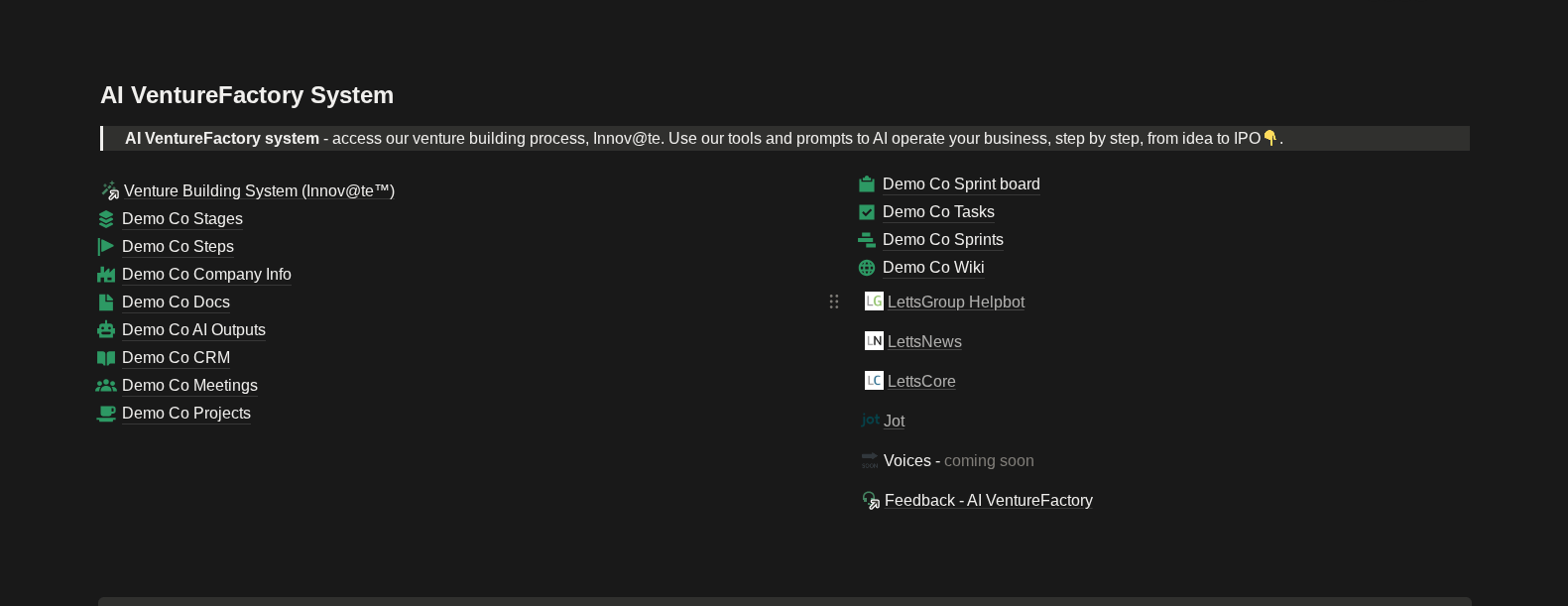Open Venture Building System (Innov@te™) page
1568x606 pixels.
click(x=259, y=191)
